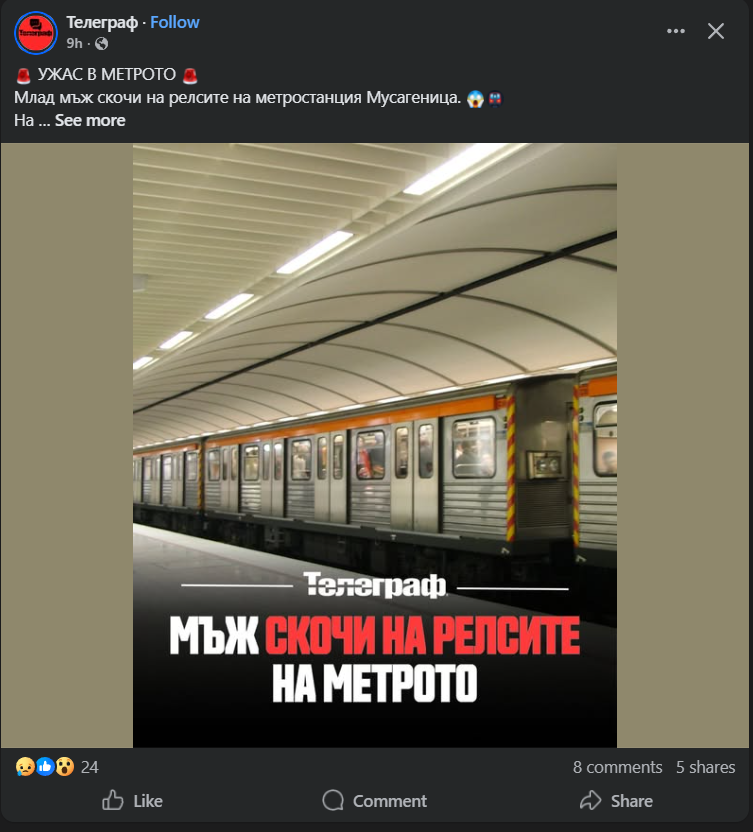Screen dimensions: 753x832
Task: Follow the Телеграф page
Action: coord(175,22)
